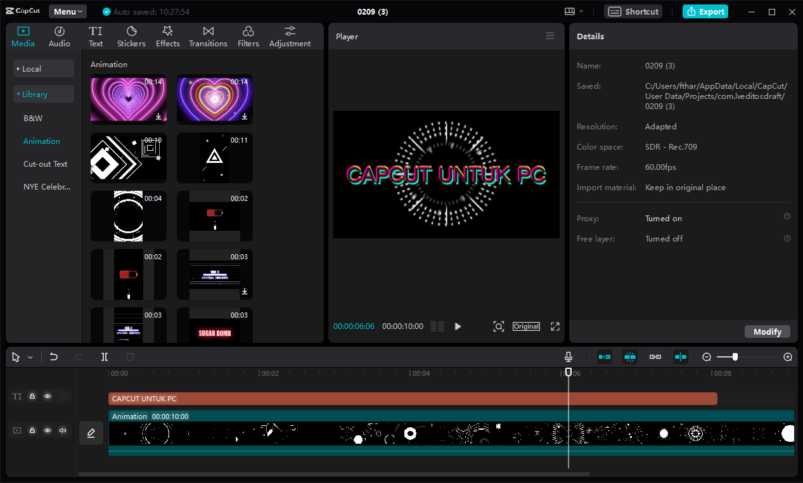The height and width of the screenshot is (483, 803).
Task: Click the timeline grid view icon in player
Action: pyautogui.click(x=437, y=326)
